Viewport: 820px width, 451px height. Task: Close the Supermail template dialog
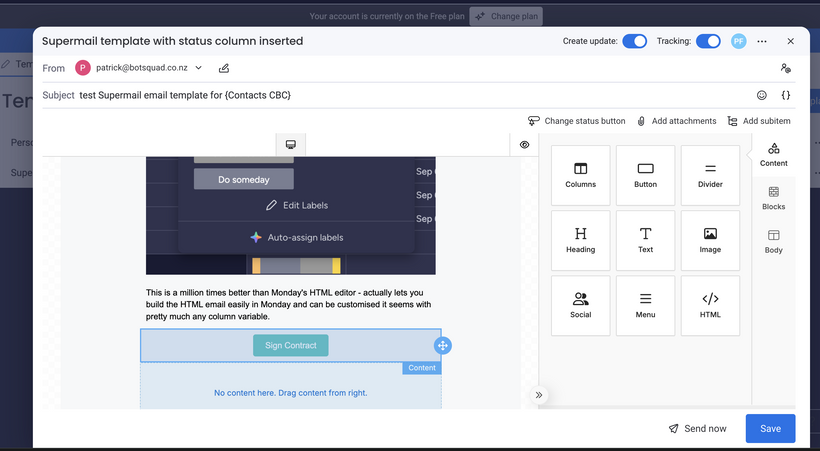tap(791, 41)
